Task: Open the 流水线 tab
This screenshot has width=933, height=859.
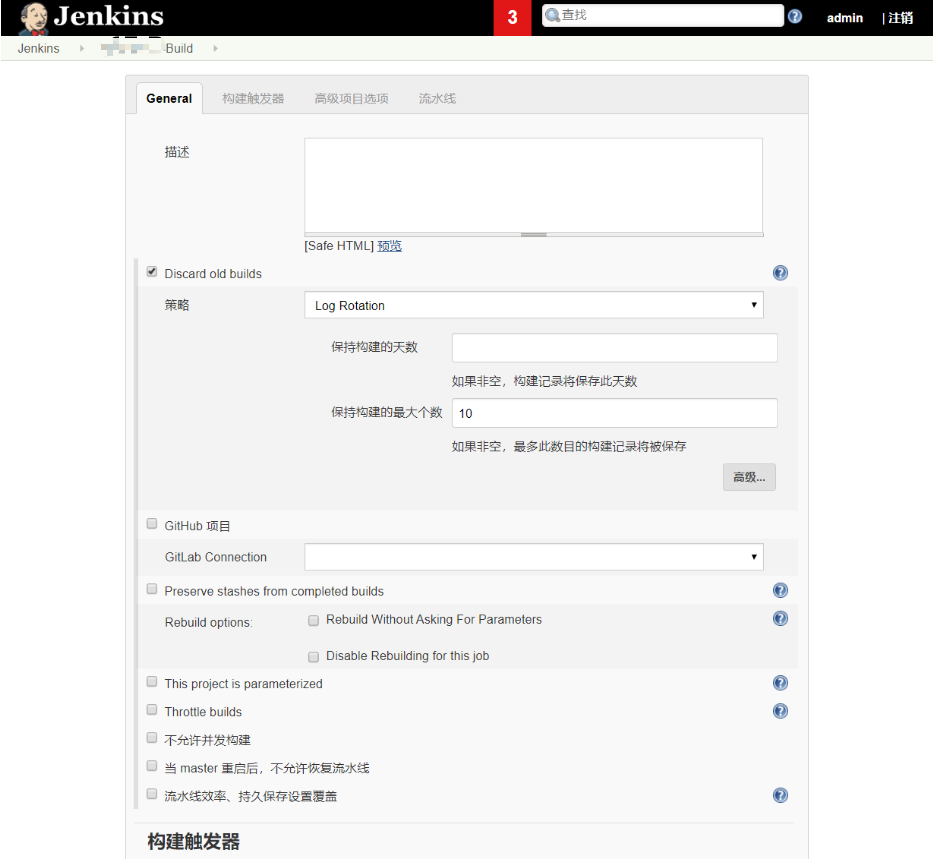Action: pyautogui.click(x=437, y=98)
